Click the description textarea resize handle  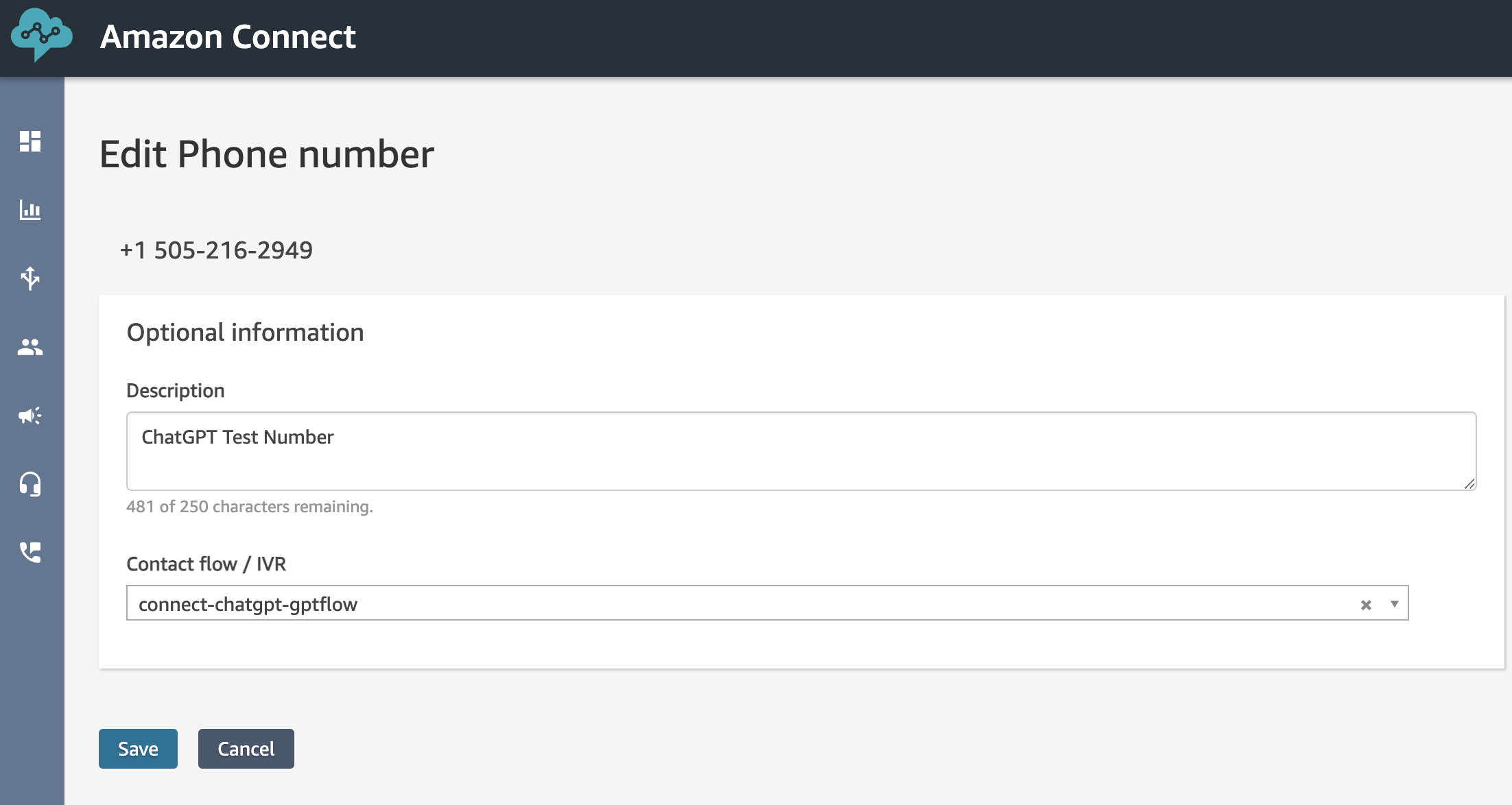click(x=1469, y=483)
